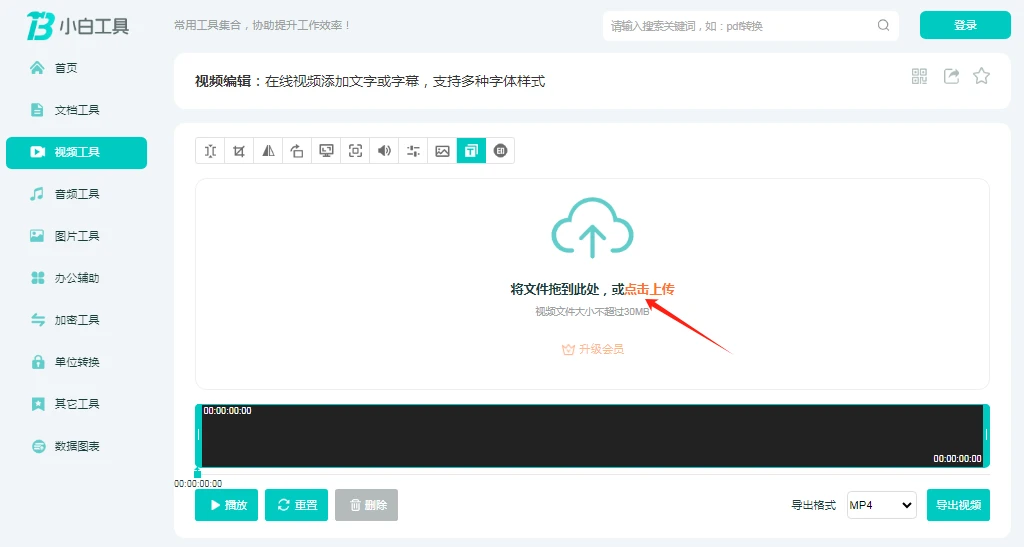
Task: Open the volume adjustment tool
Action: 385,151
